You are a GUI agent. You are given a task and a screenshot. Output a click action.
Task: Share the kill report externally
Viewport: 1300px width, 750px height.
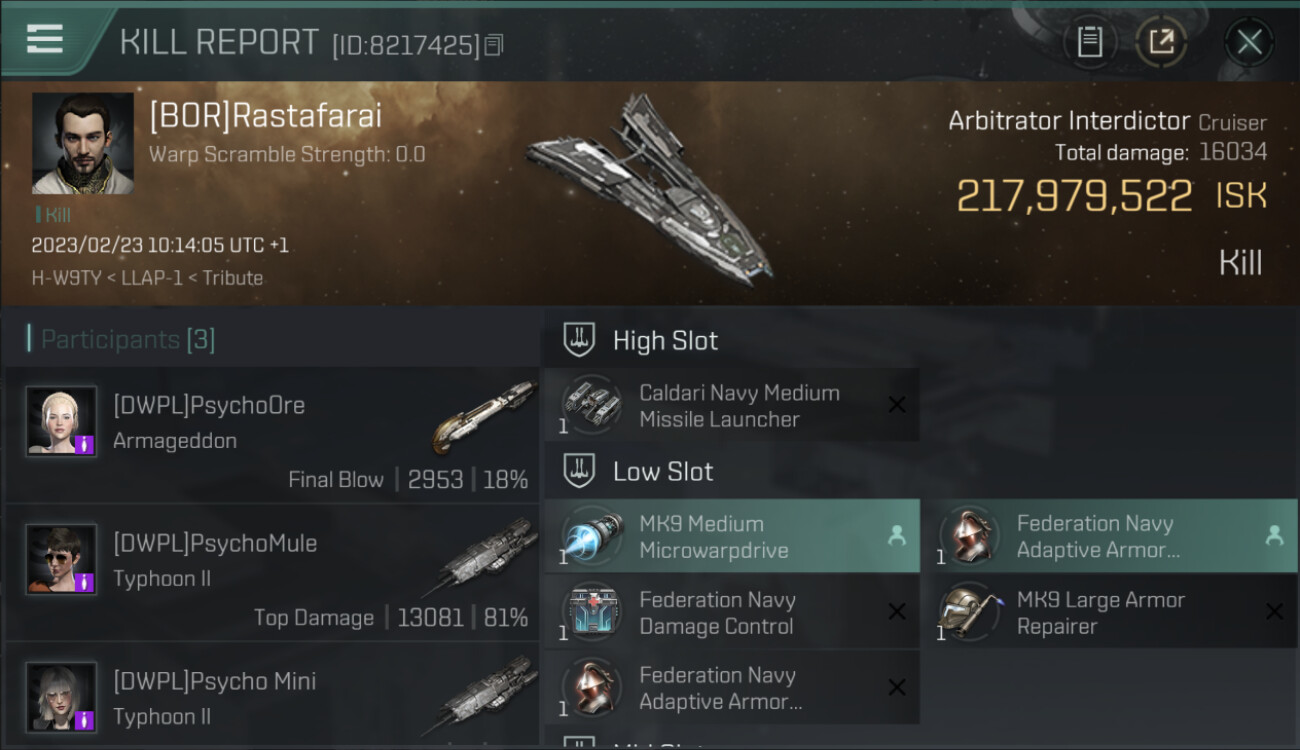click(x=1161, y=42)
